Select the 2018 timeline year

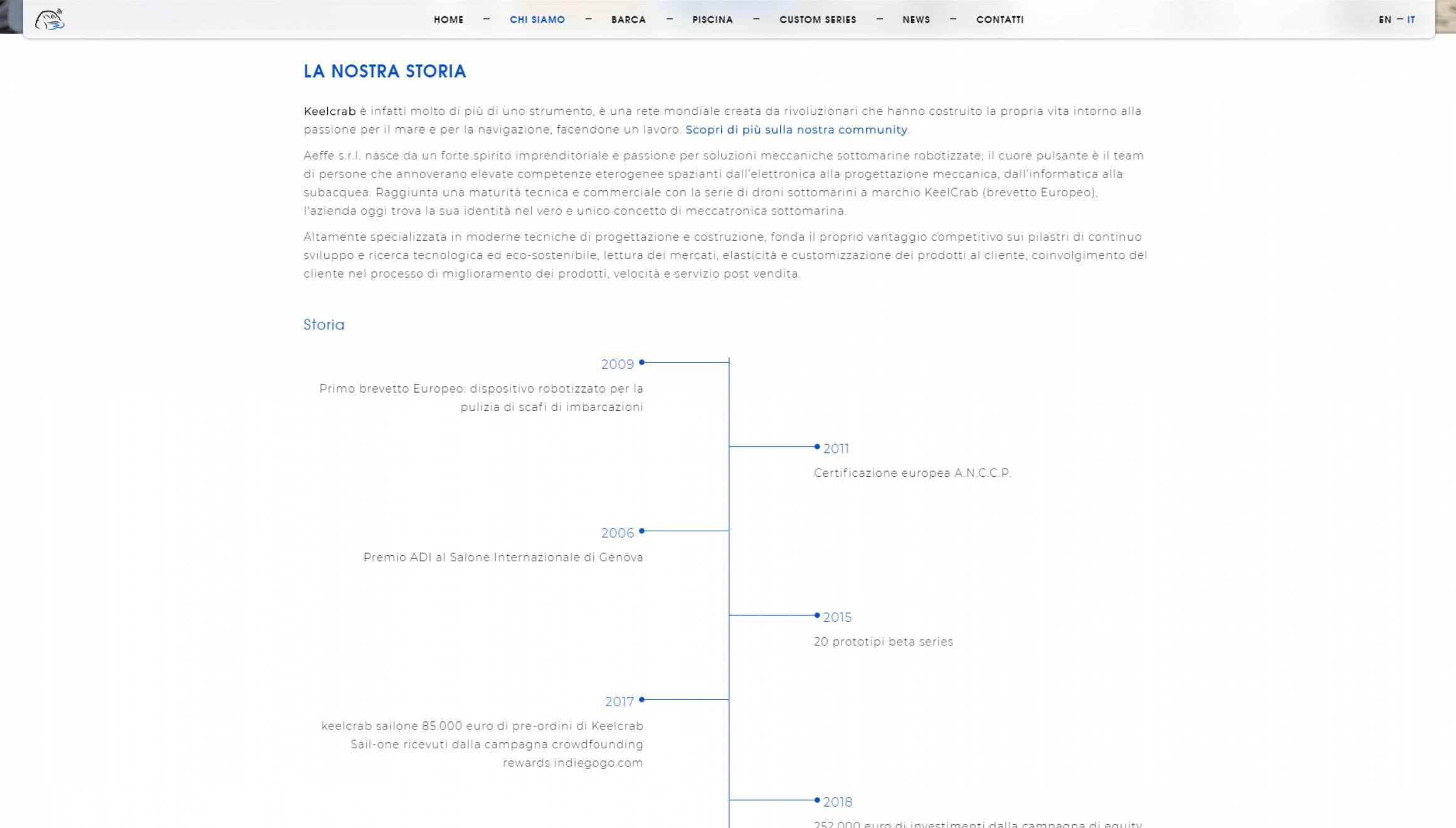(838, 802)
